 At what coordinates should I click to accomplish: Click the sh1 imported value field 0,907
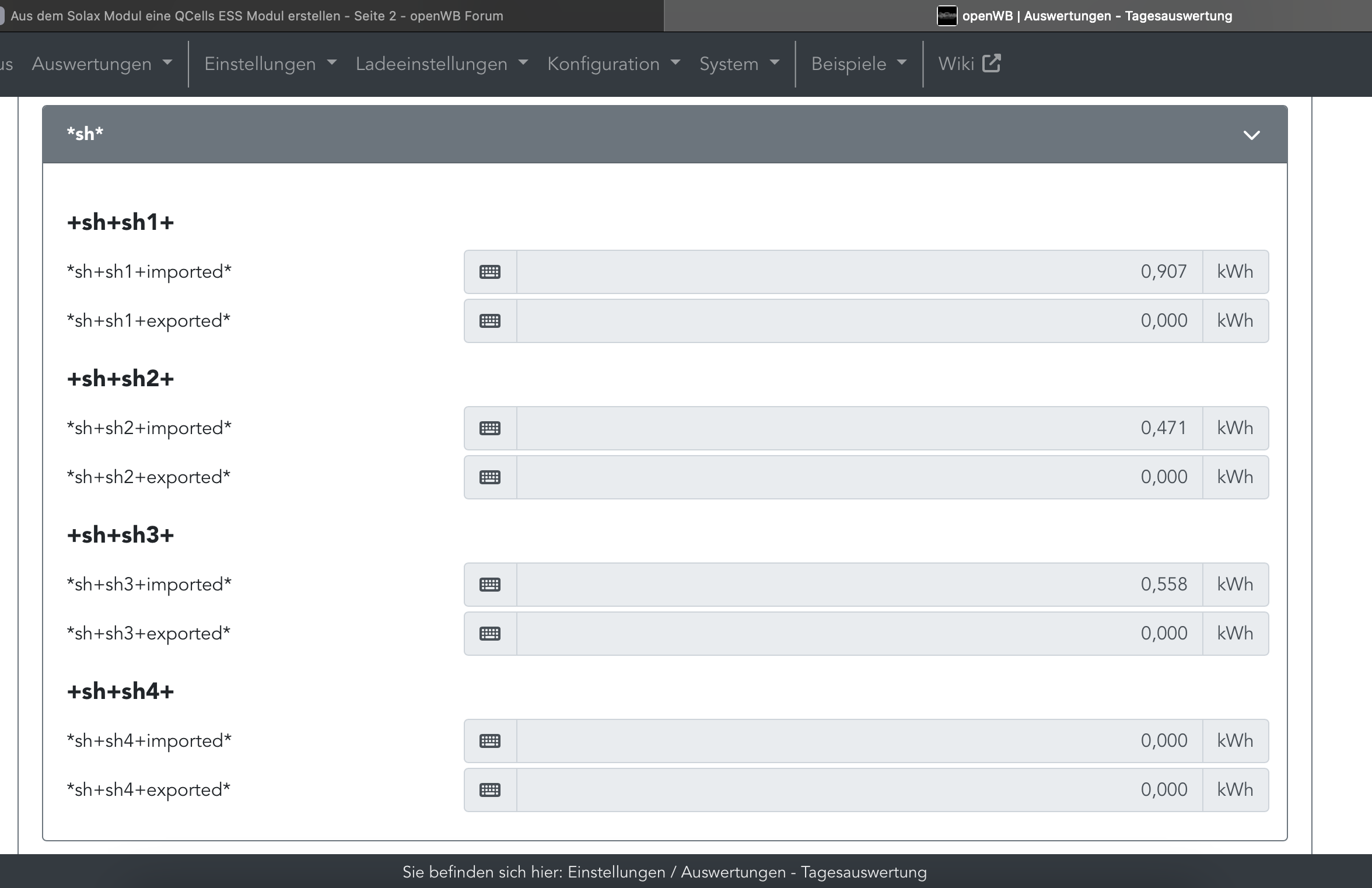click(859, 272)
